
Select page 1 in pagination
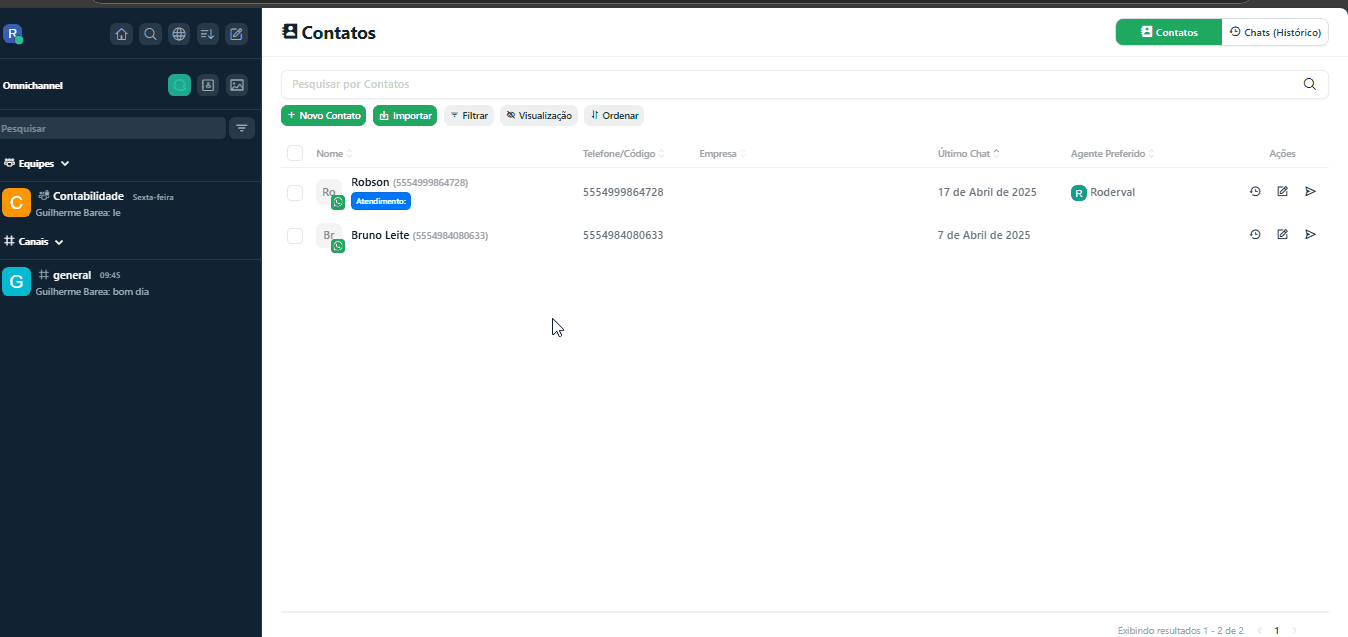(x=1277, y=631)
